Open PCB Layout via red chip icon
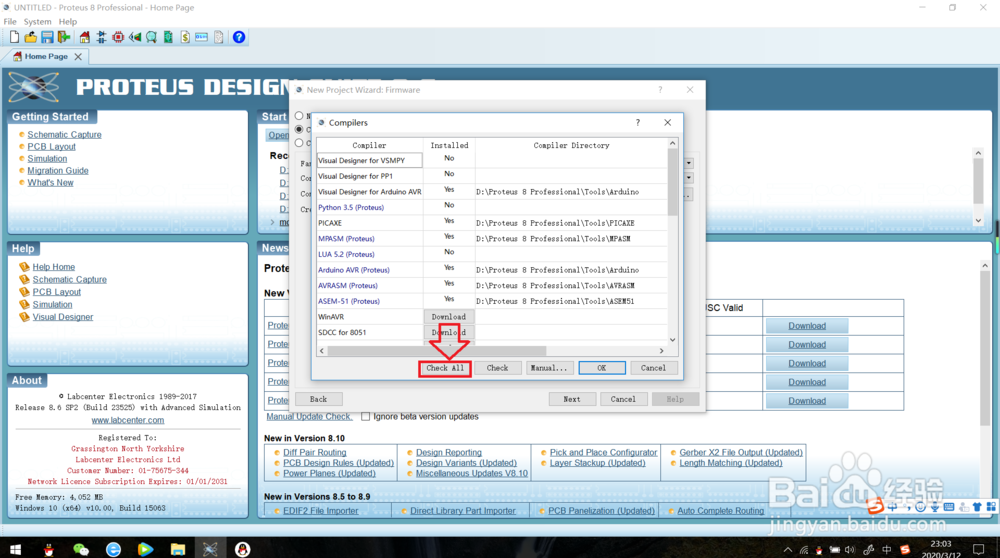 118,37
